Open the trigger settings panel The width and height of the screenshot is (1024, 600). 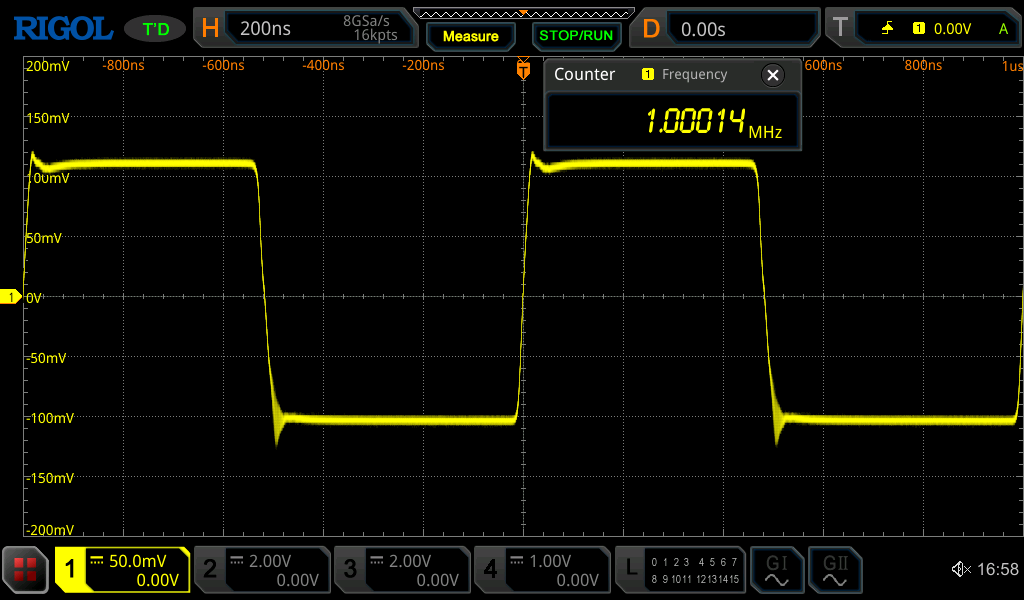pos(922,29)
